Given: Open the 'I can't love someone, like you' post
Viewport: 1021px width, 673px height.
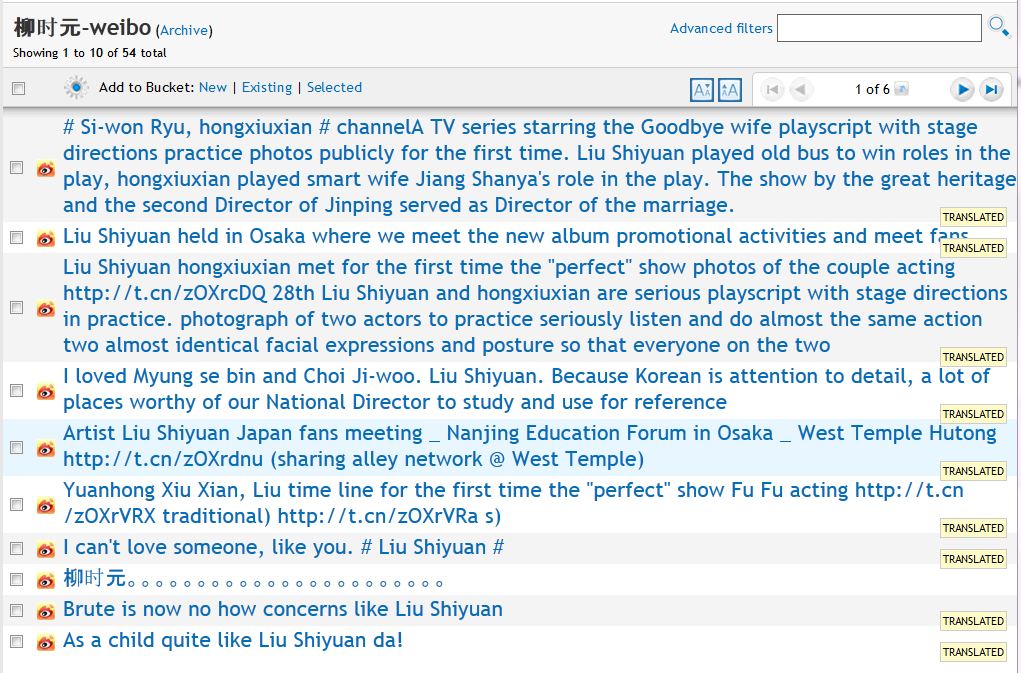Looking at the screenshot, I should coord(283,547).
